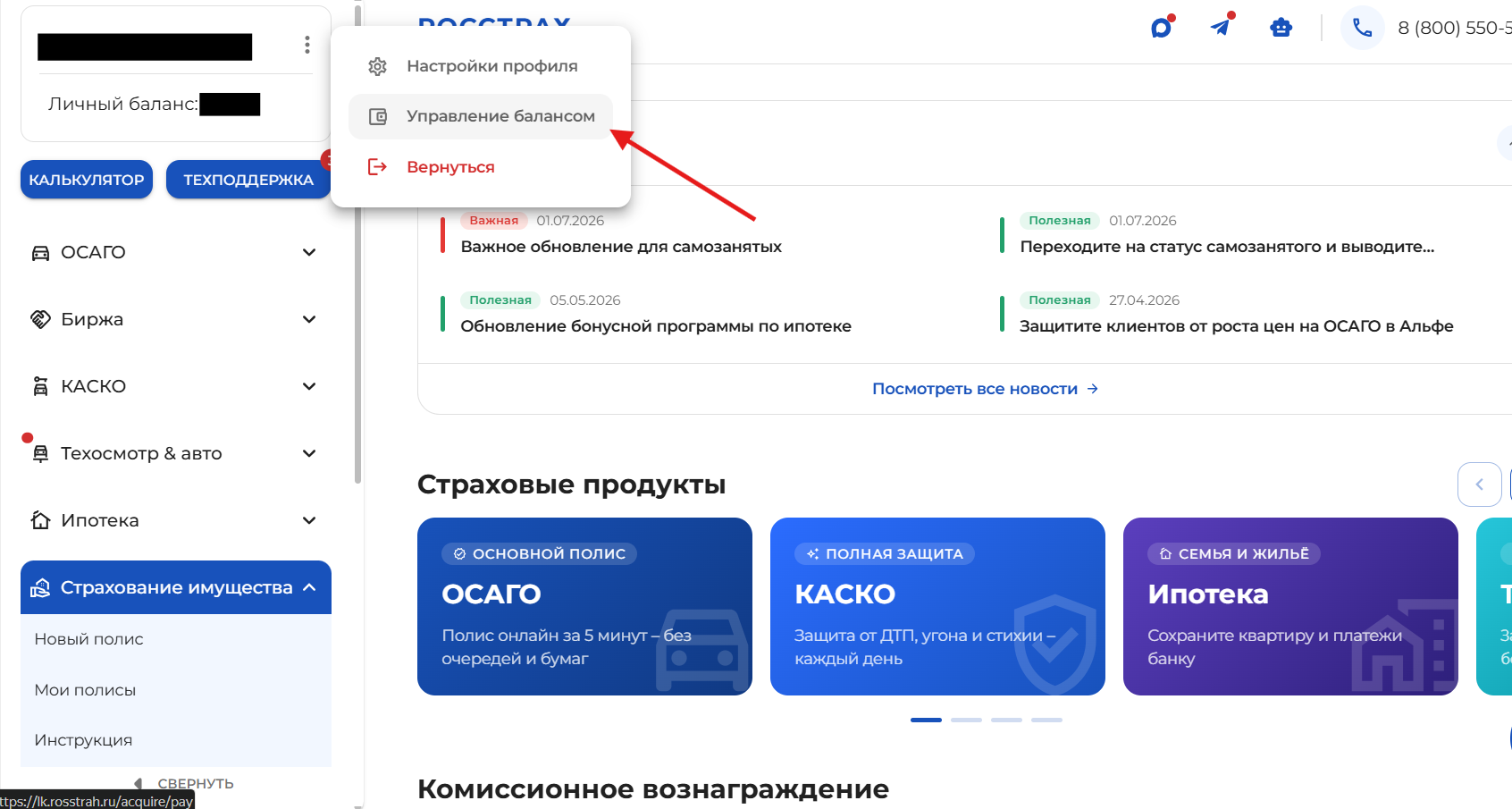This screenshot has height=809, width=1512.
Task: Click the phone handset icon
Action: click(1362, 28)
